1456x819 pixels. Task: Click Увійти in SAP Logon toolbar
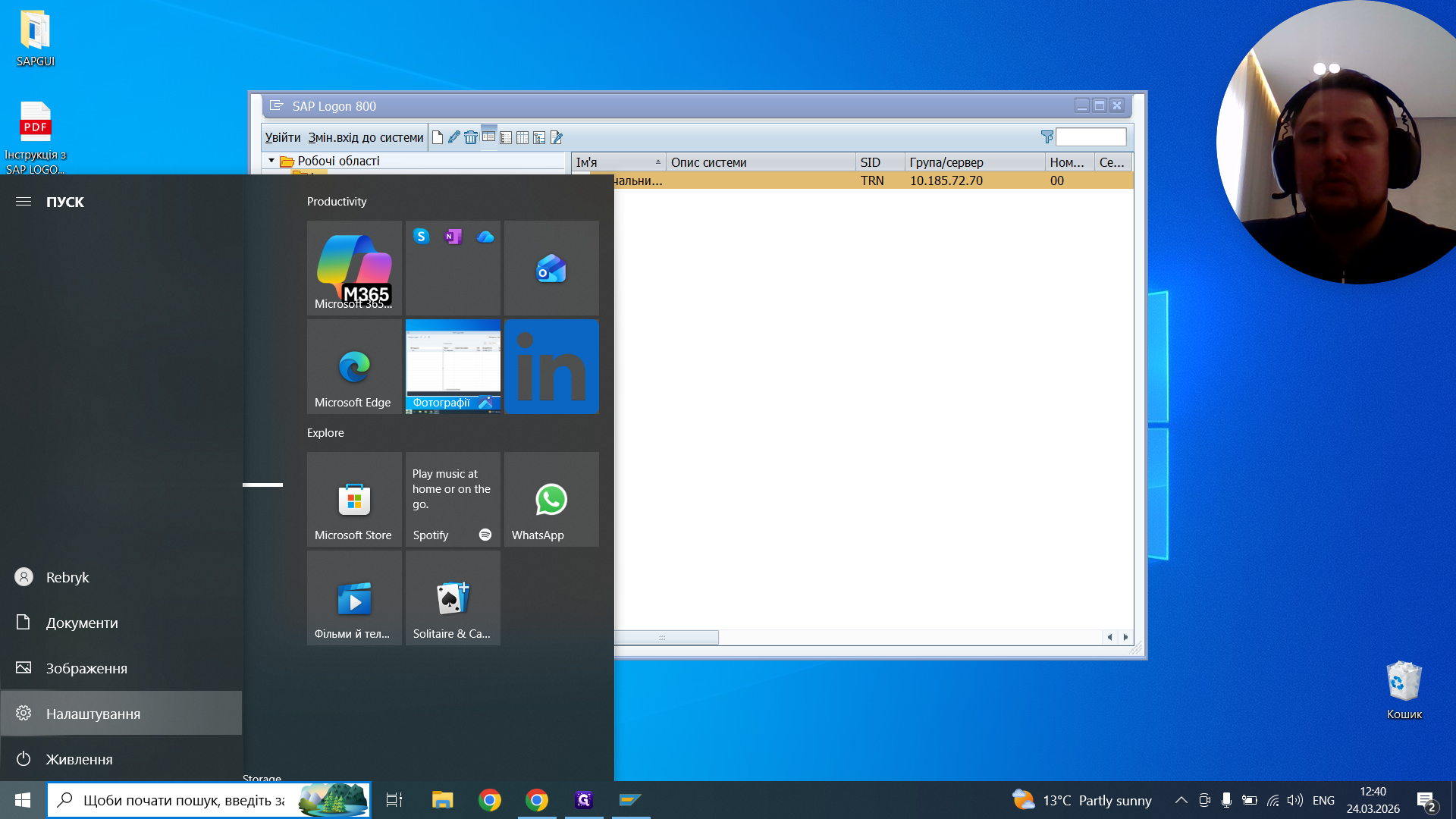283,137
